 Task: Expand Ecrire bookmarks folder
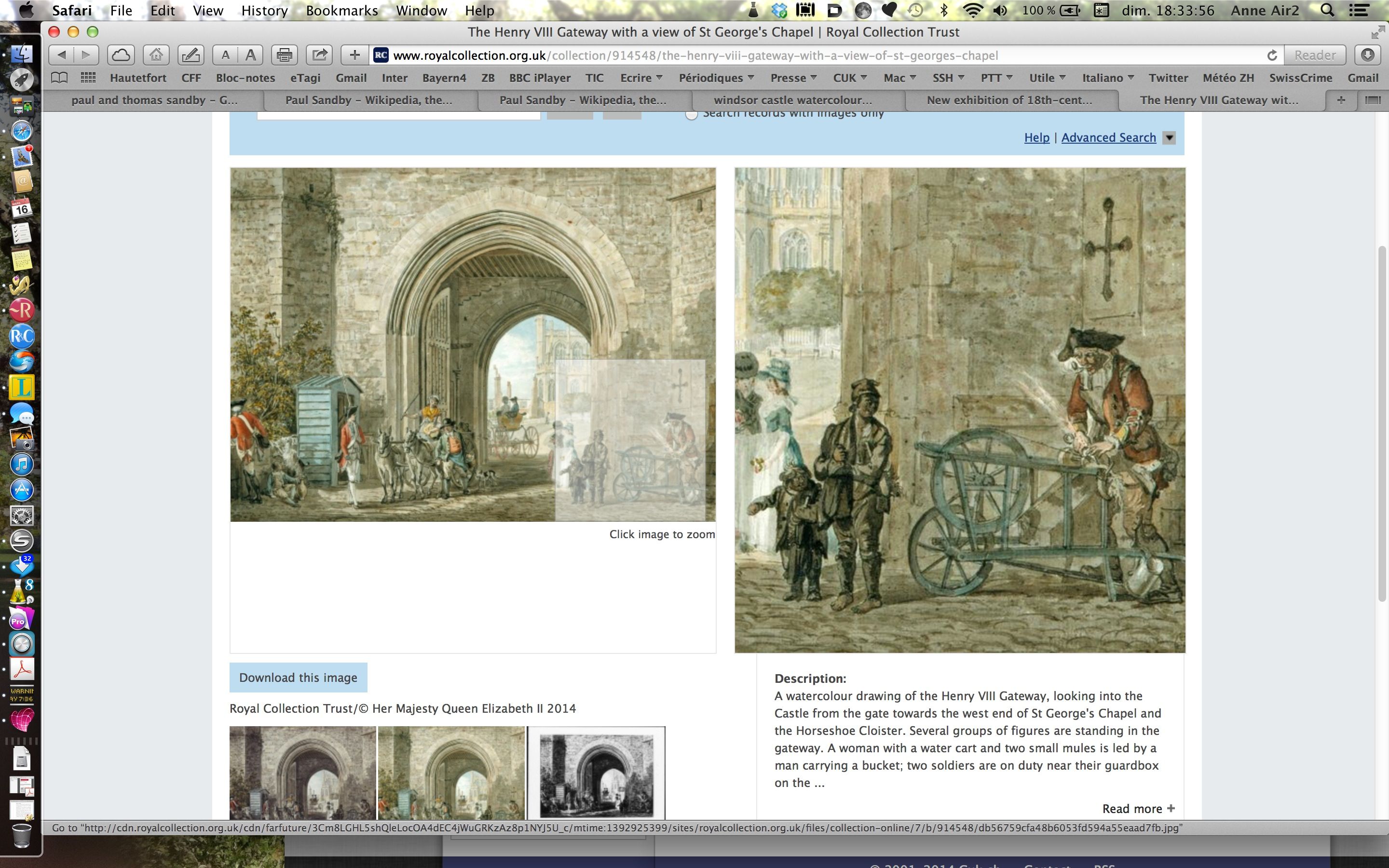click(x=642, y=78)
